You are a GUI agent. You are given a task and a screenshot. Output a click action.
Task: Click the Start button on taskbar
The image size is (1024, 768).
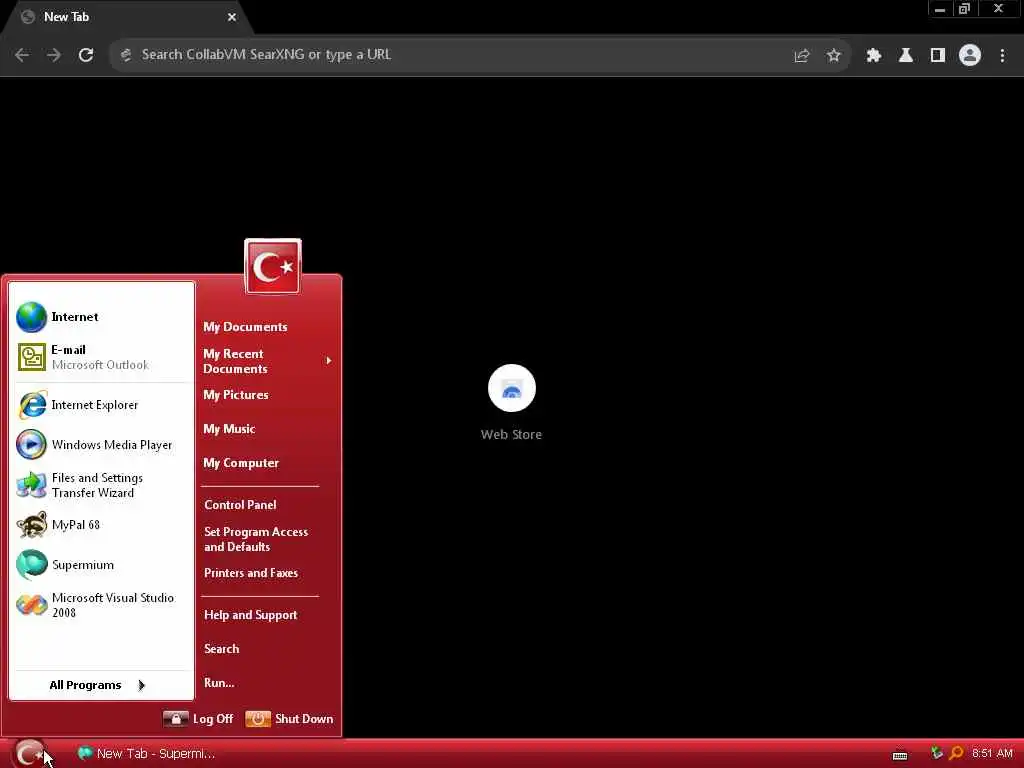[x=29, y=754]
